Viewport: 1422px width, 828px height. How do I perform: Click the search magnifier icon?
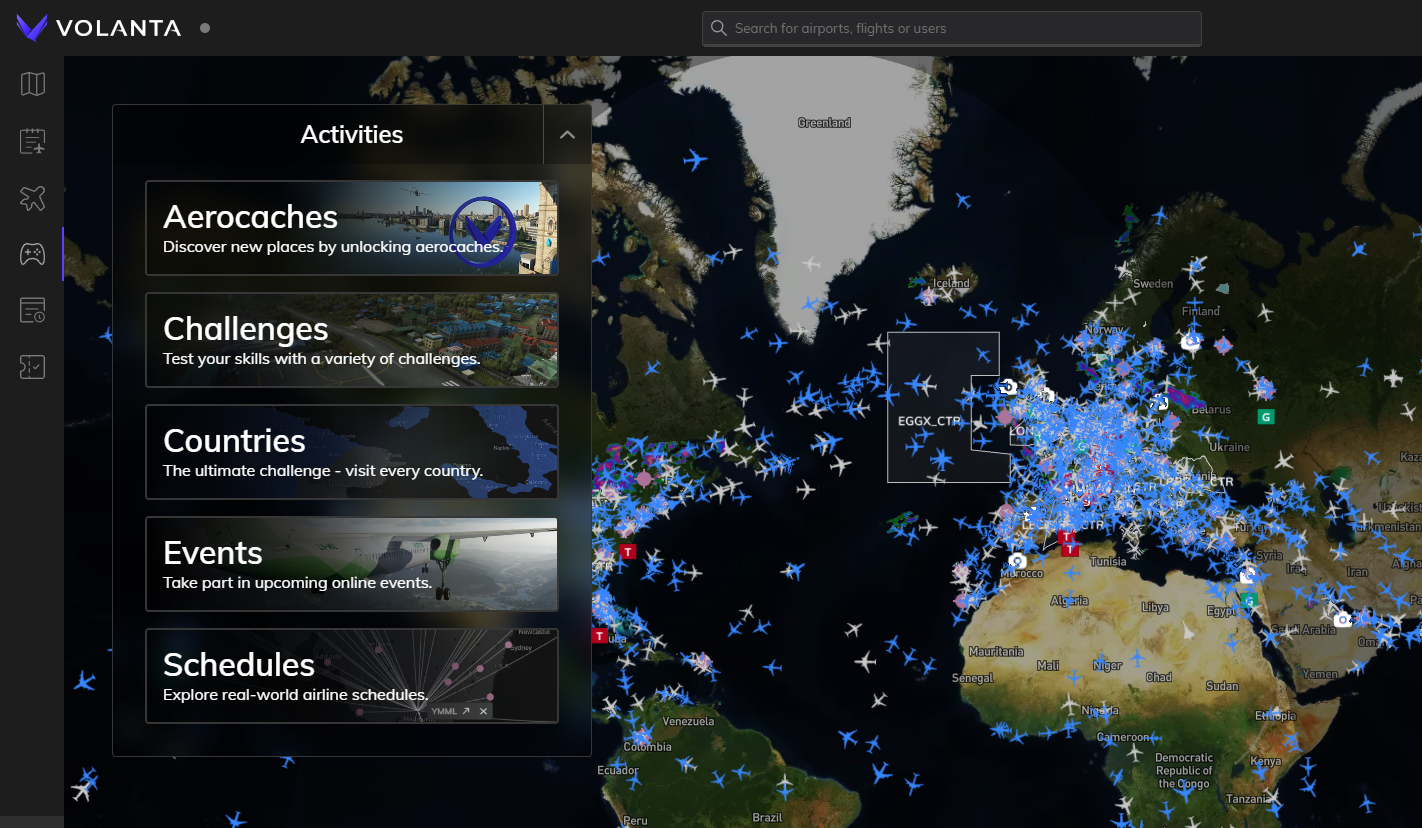tap(718, 28)
